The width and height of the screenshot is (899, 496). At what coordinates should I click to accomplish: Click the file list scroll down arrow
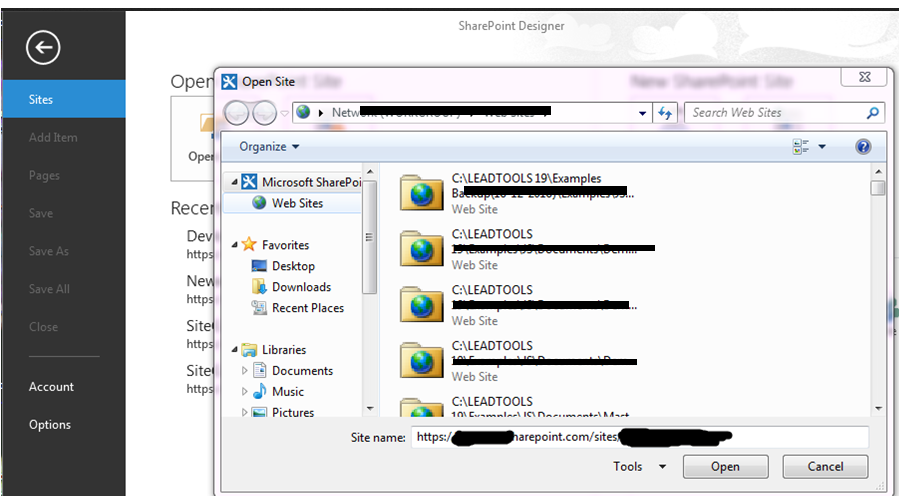coord(878,408)
